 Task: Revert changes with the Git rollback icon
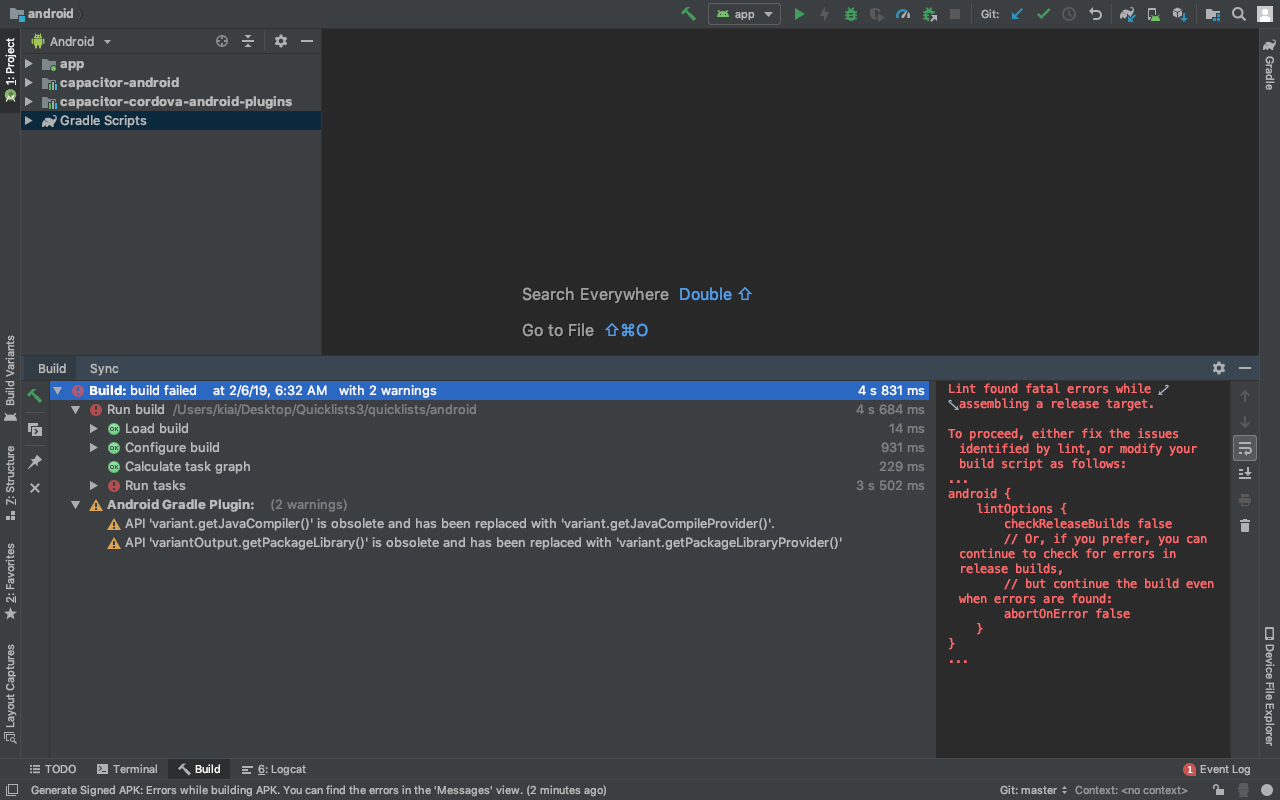(1094, 14)
